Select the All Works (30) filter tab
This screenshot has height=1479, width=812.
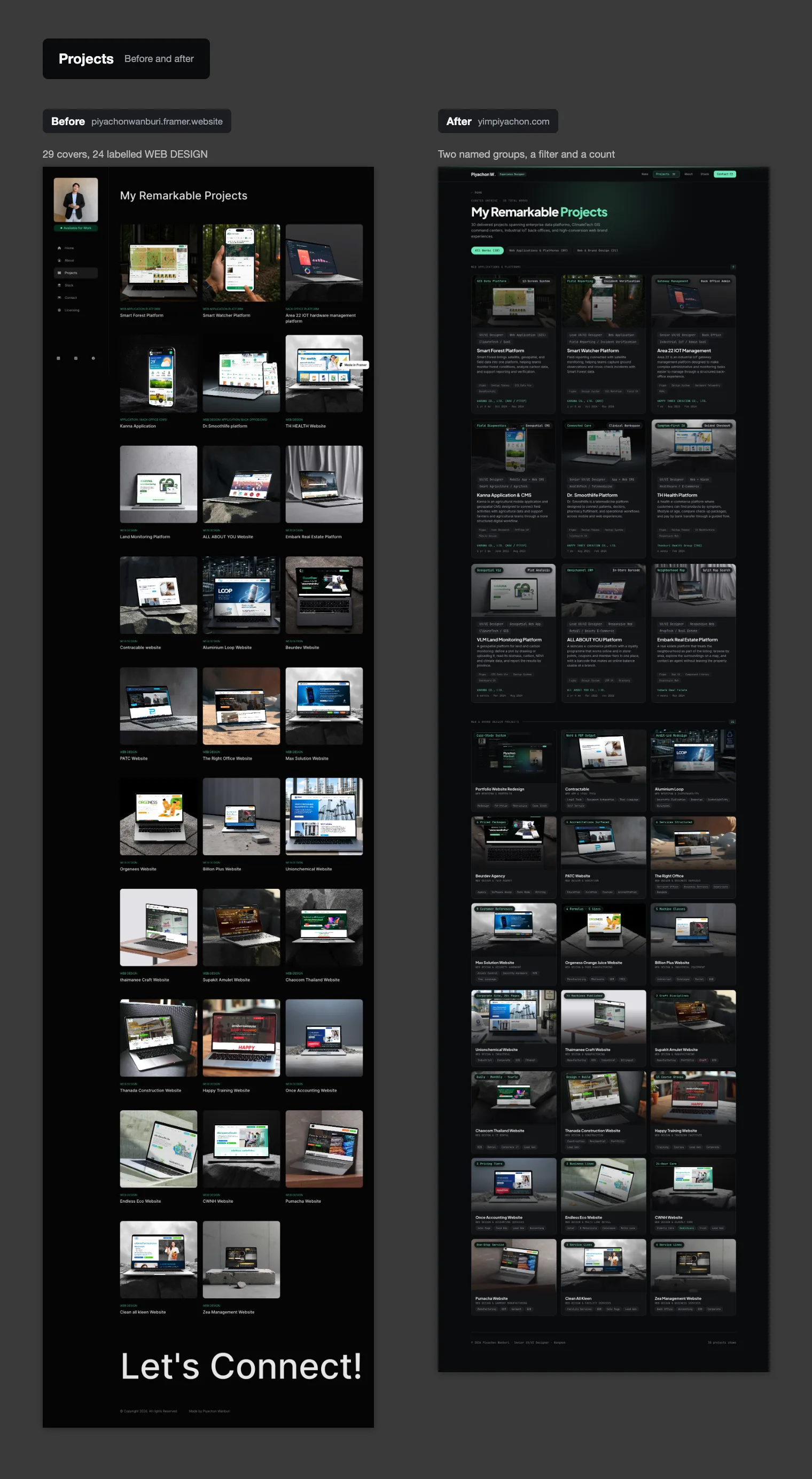[x=487, y=250]
